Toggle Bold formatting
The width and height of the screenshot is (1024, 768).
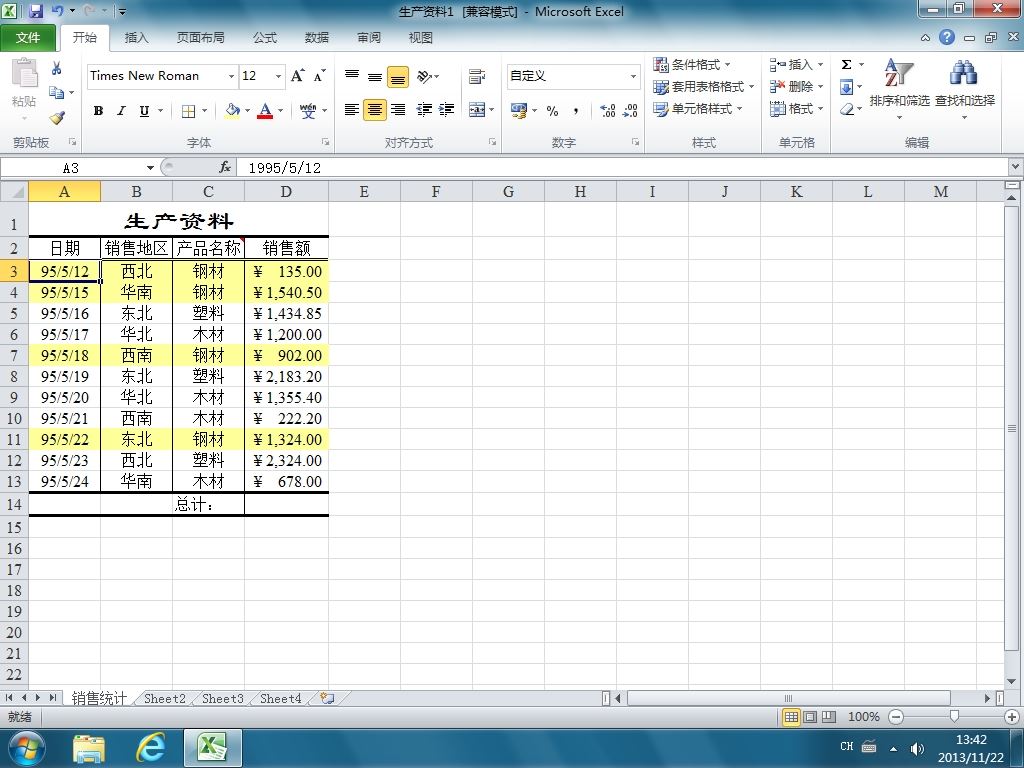tap(98, 110)
